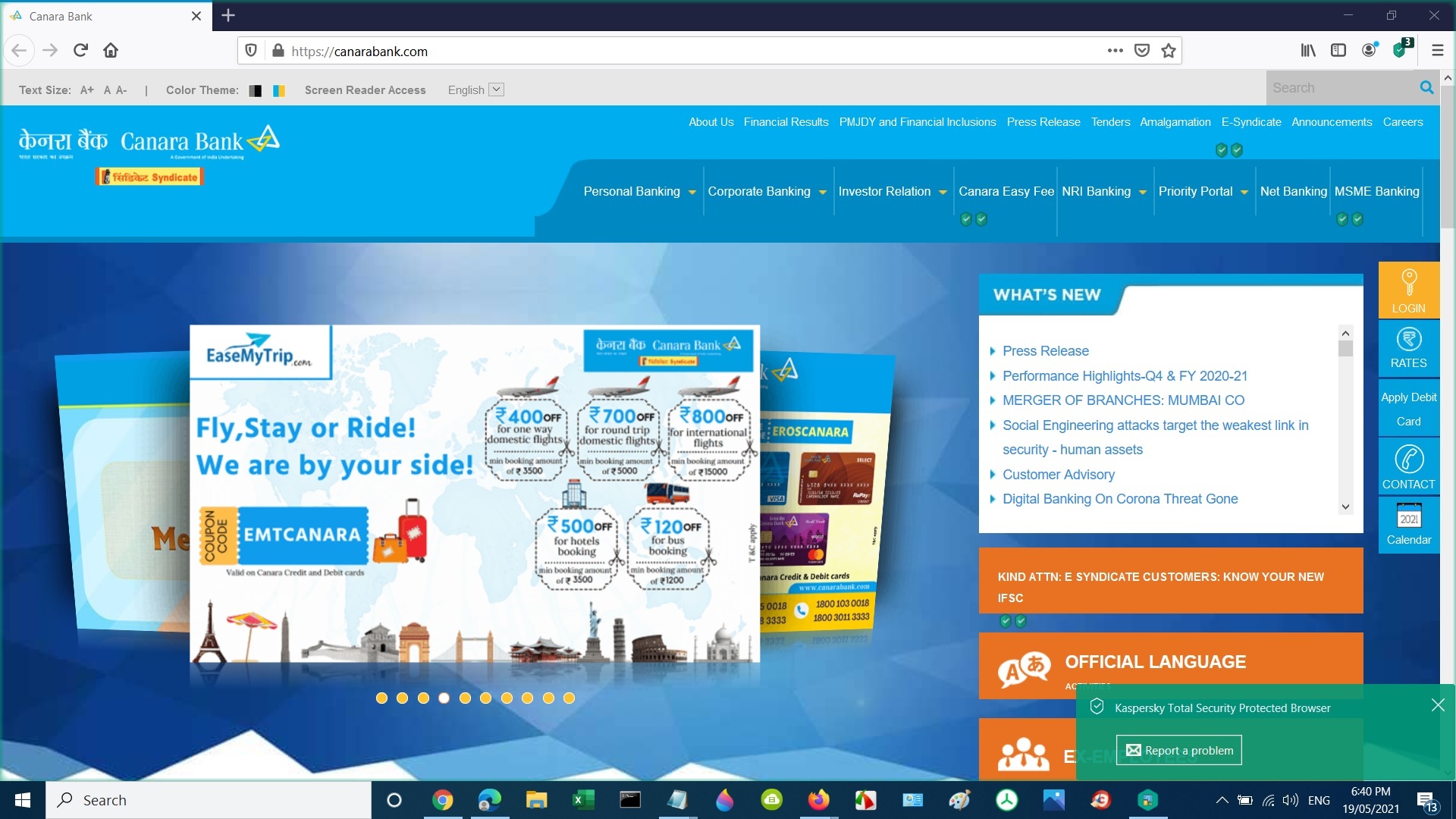1456x819 pixels.
Task: Select the last carousel slide dot
Action: (x=570, y=698)
